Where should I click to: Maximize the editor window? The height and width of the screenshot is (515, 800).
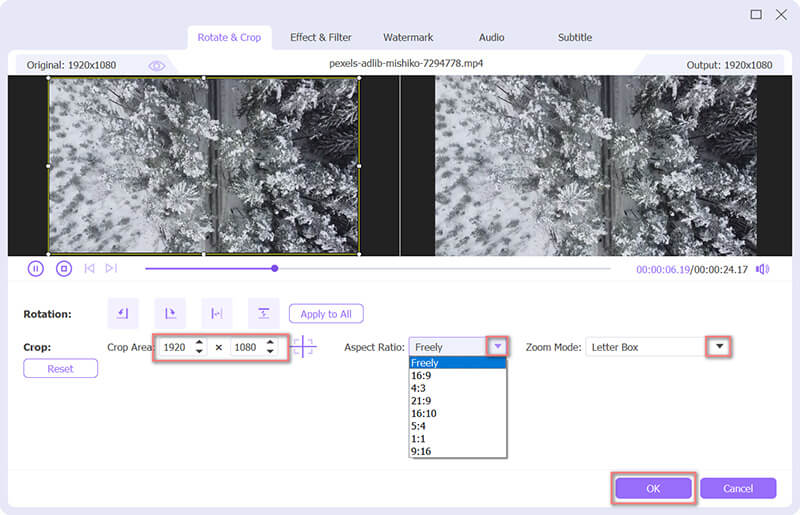click(x=756, y=14)
